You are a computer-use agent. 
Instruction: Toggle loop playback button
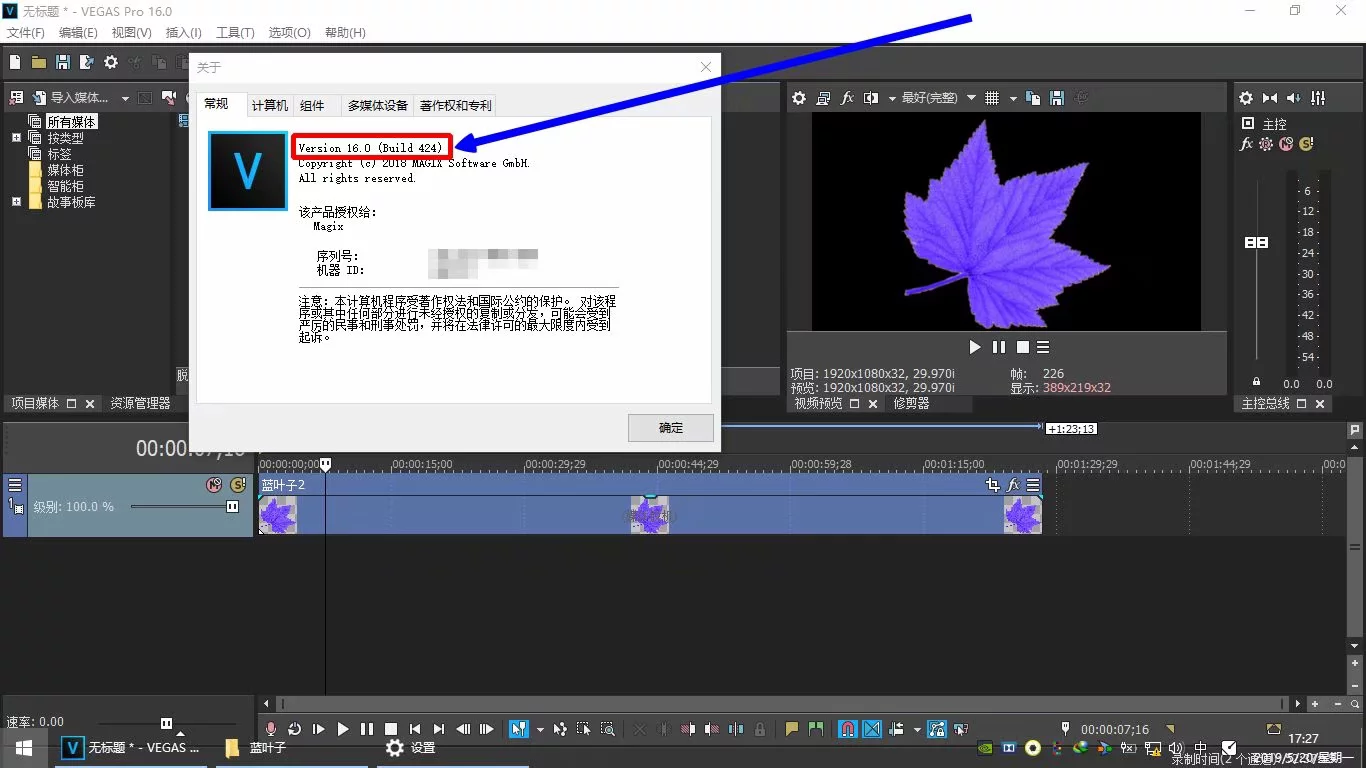[x=294, y=729]
